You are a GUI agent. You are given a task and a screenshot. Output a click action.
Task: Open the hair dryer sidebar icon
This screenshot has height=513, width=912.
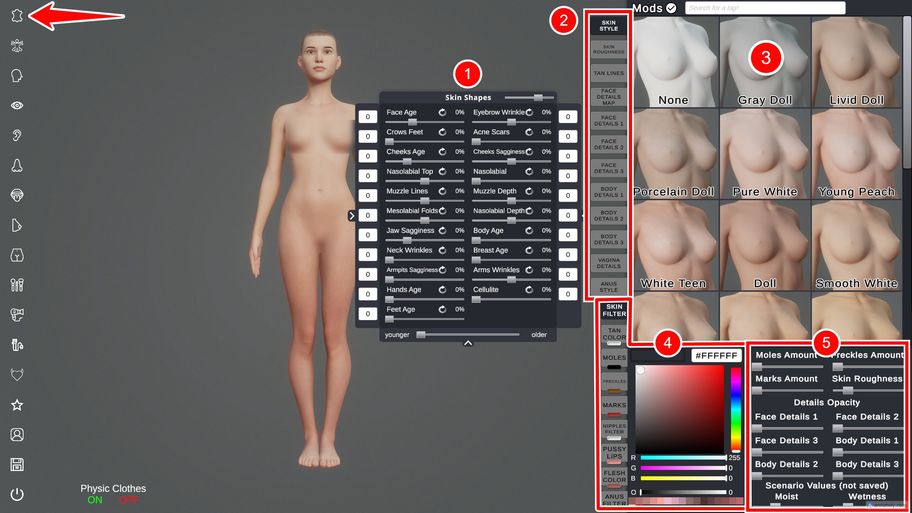pyautogui.click(x=17, y=315)
